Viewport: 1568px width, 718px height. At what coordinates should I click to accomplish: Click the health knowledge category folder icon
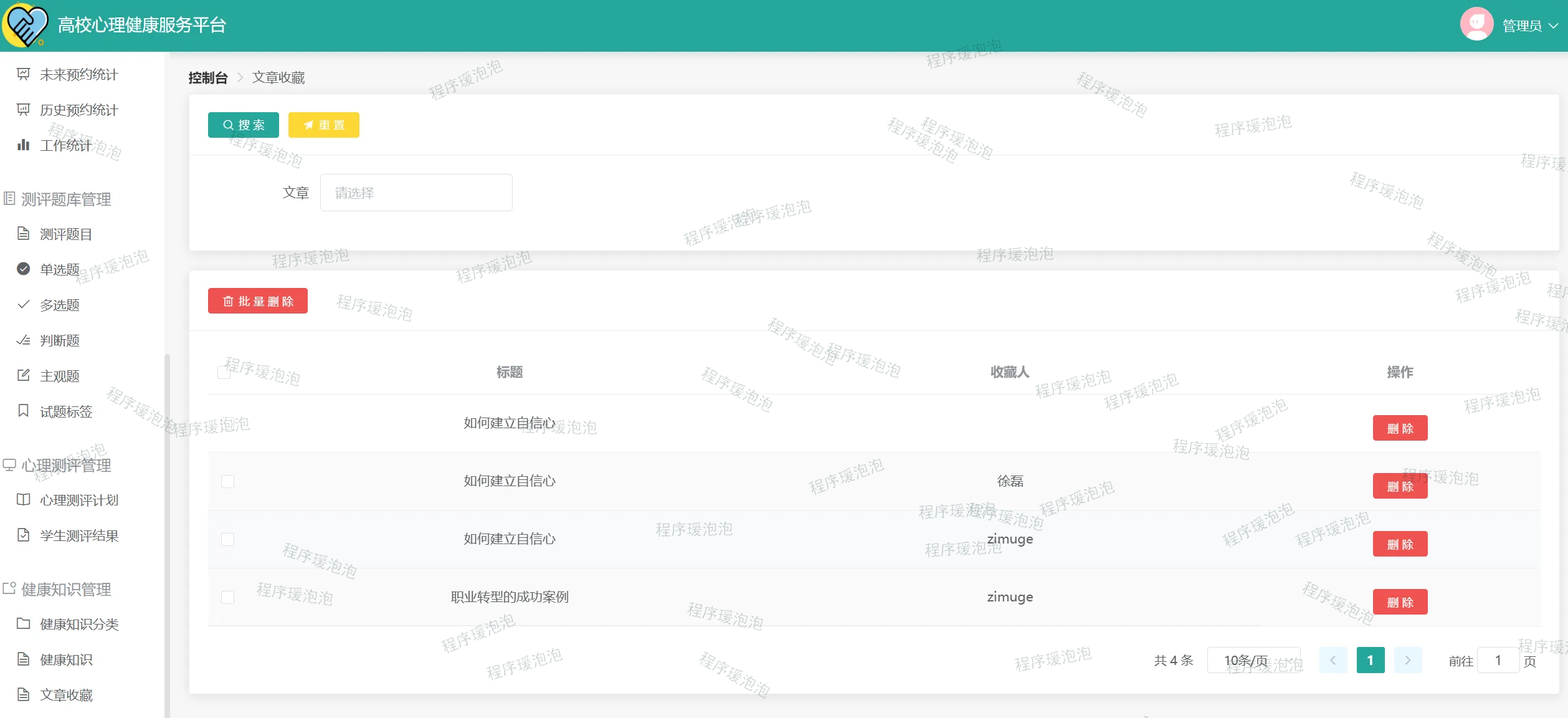pos(23,624)
